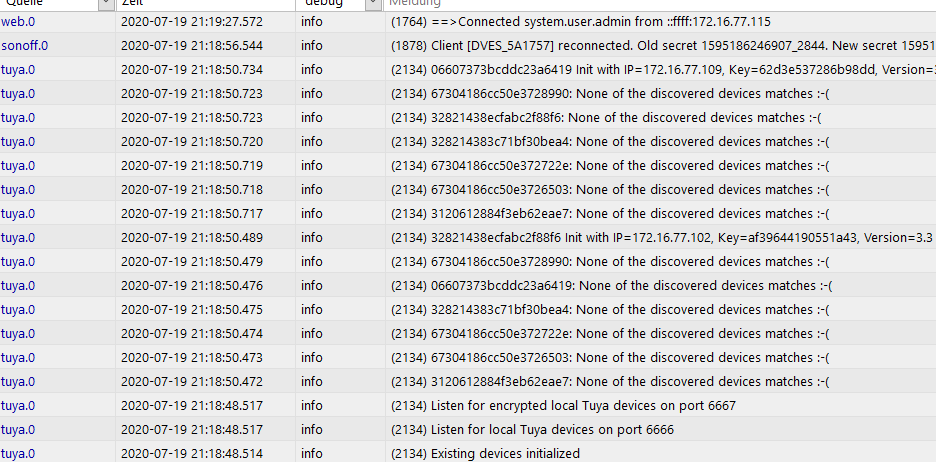Viewport: 936px width, 462px height.
Task: Click 'Listen for encrypted local Tuya devices' message
Action: [564, 406]
